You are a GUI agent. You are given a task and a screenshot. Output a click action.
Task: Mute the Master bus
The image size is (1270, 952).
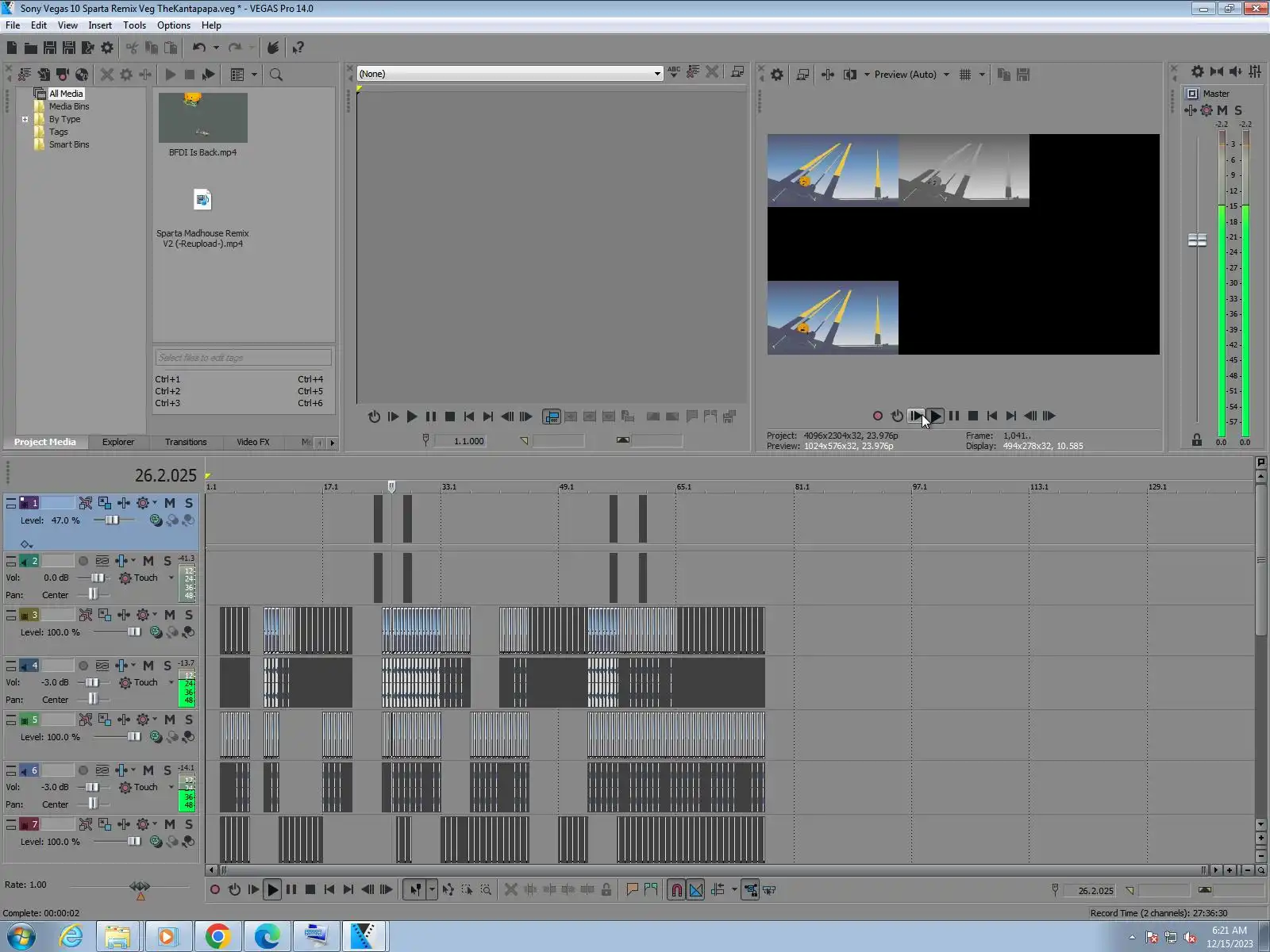tap(1222, 110)
